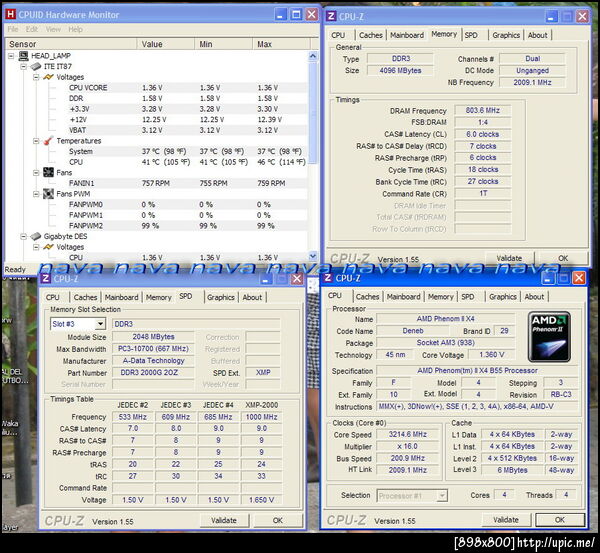Viewport: 600px width, 553px height.
Task: Click the Temperatures thermometer icon
Action: pyautogui.click(x=48, y=141)
